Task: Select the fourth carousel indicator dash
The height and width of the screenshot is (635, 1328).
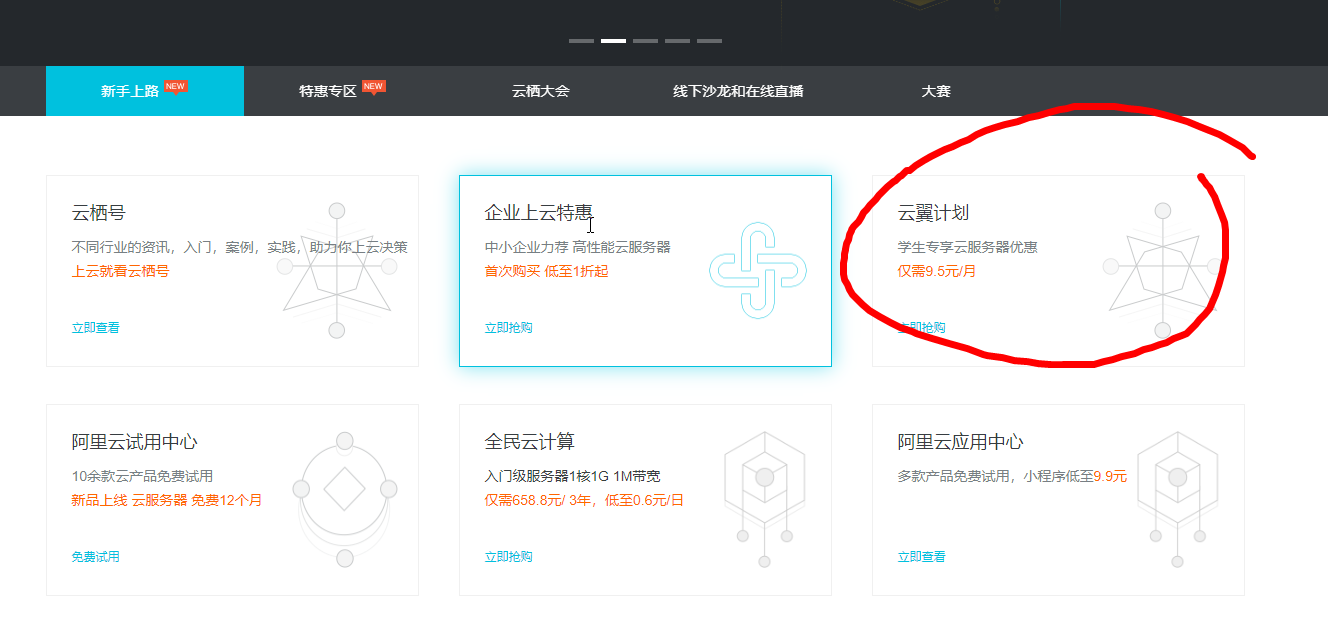Action: (677, 41)
